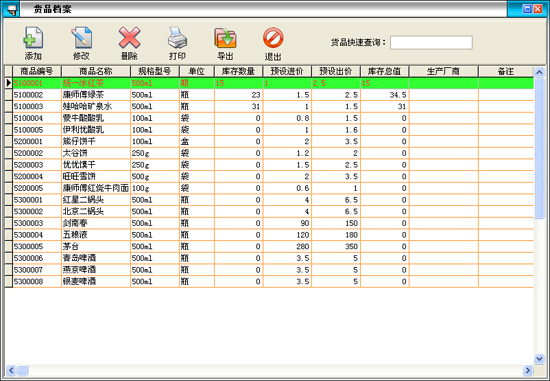
Task: Click the 生产厂商 column header
Action: (443, 71)
